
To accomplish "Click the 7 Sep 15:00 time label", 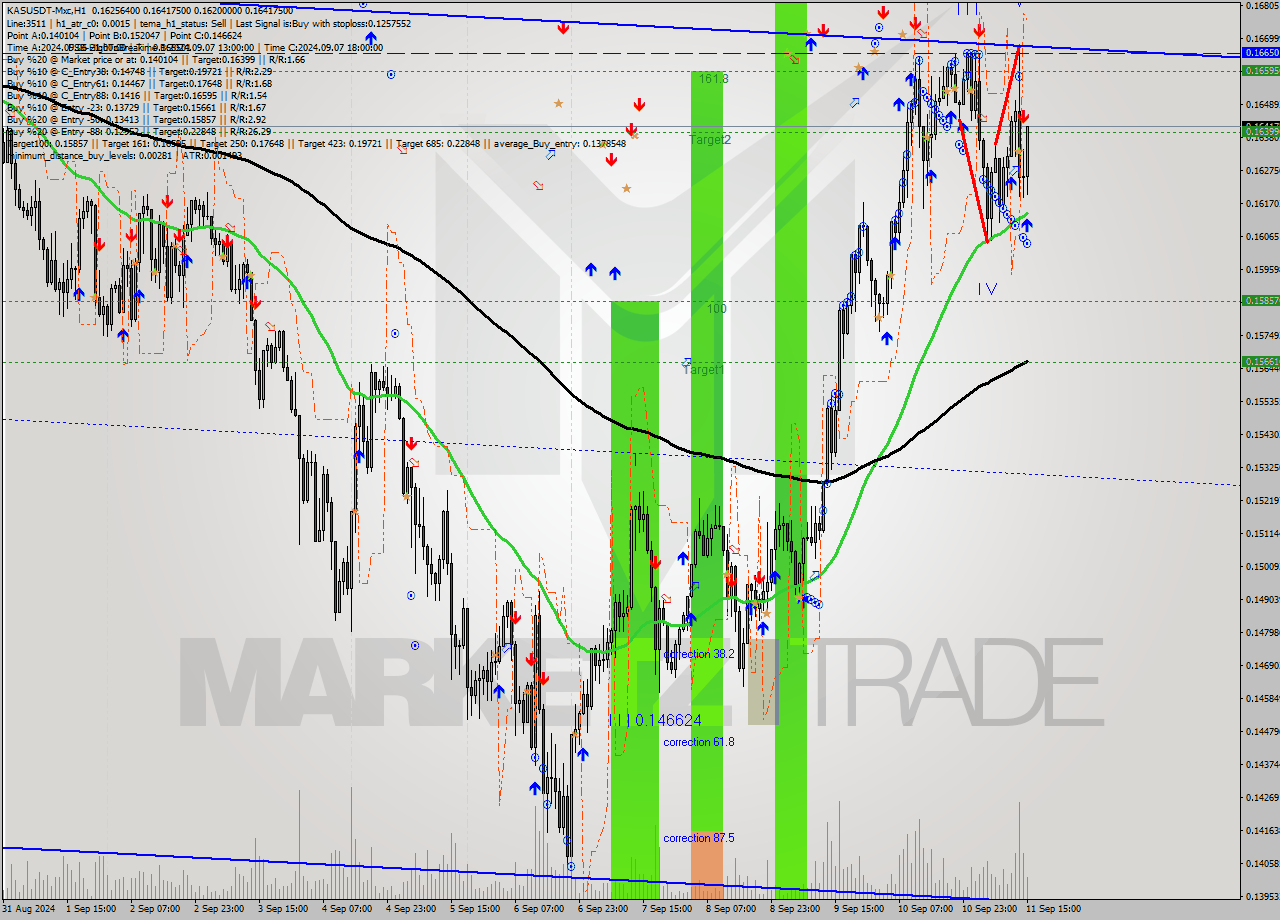I will (668, 909).
